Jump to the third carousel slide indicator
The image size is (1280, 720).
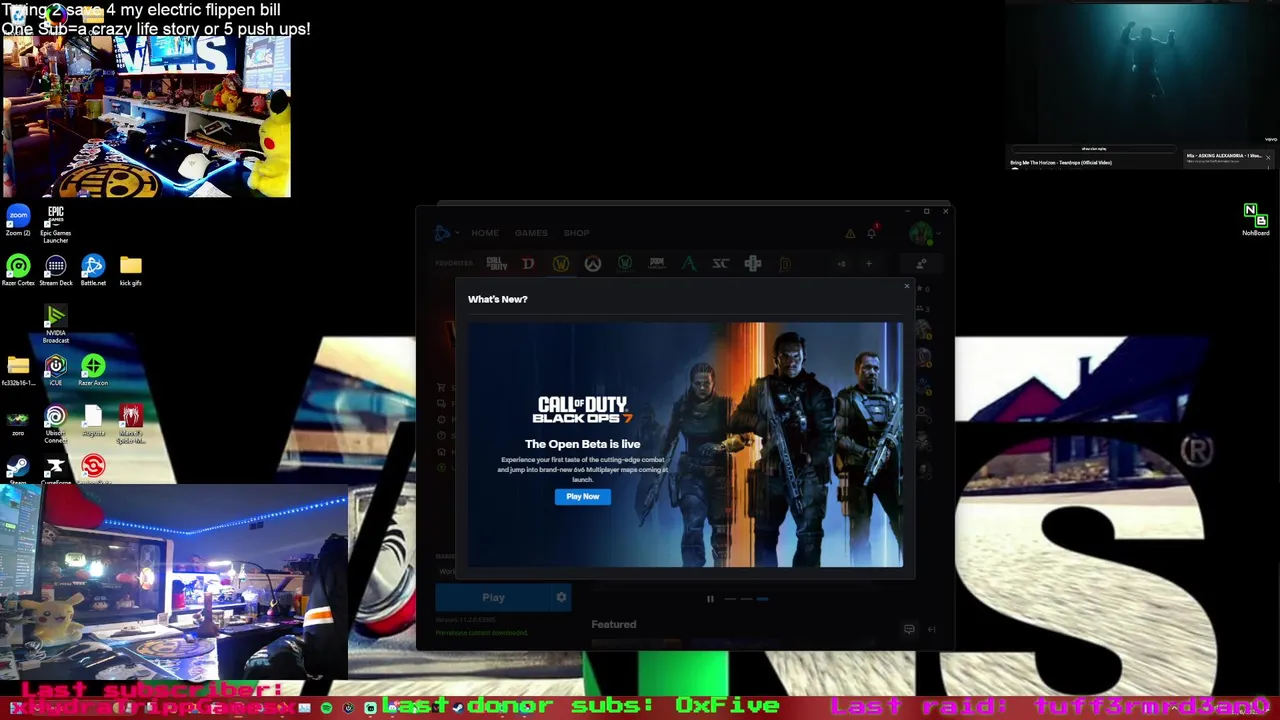point(762,599)
